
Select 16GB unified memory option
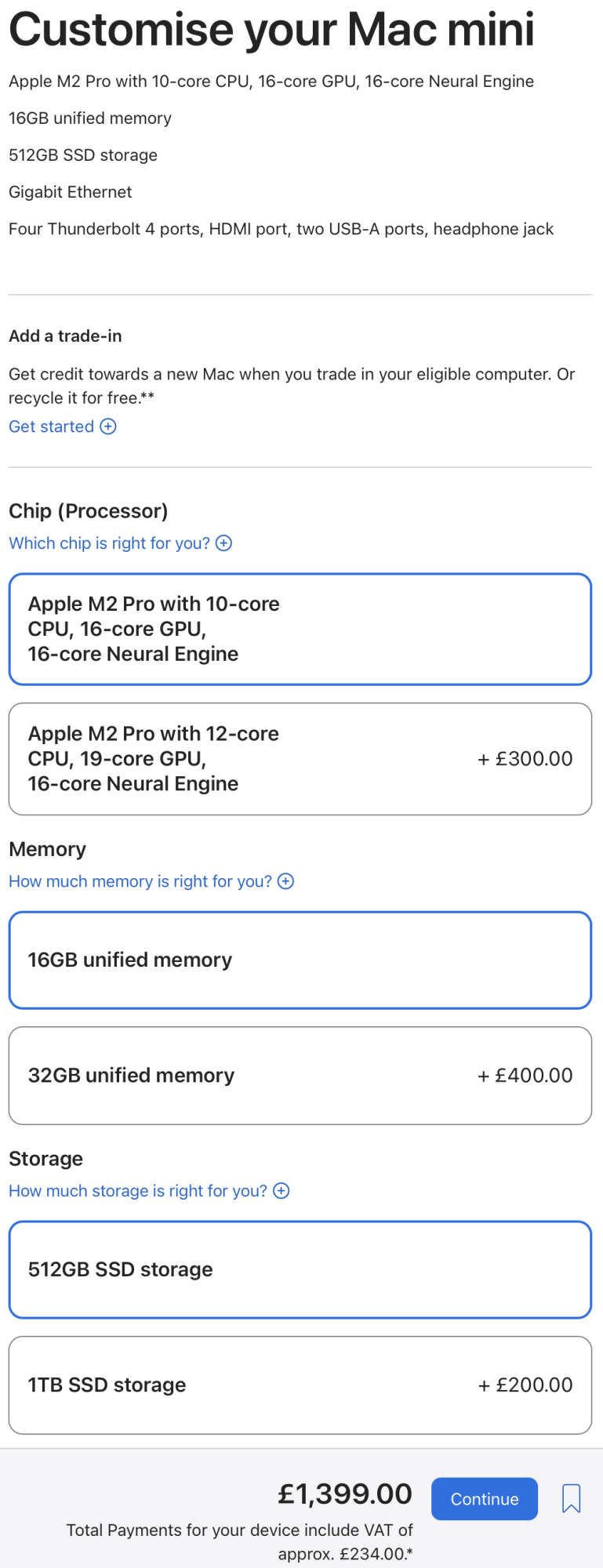(300, 960)
